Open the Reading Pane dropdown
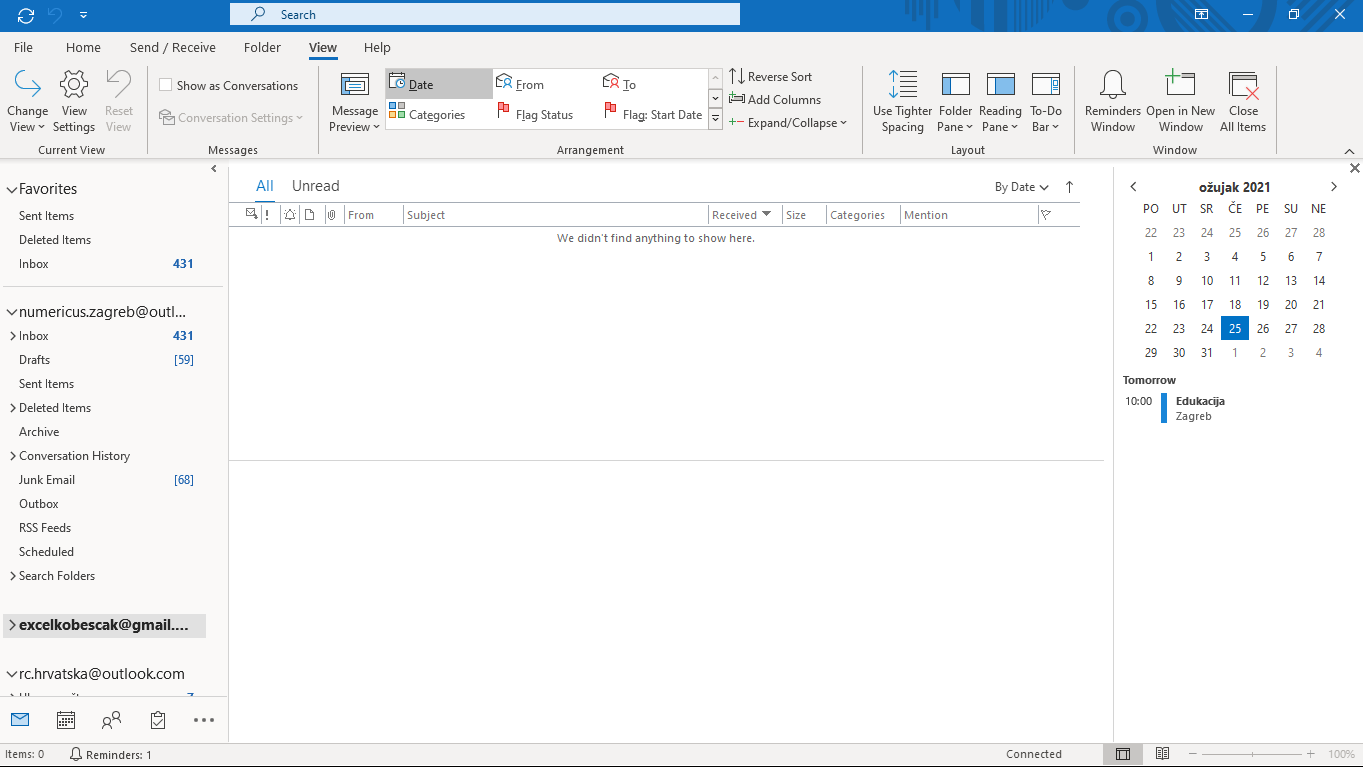 click(1000, 100)
